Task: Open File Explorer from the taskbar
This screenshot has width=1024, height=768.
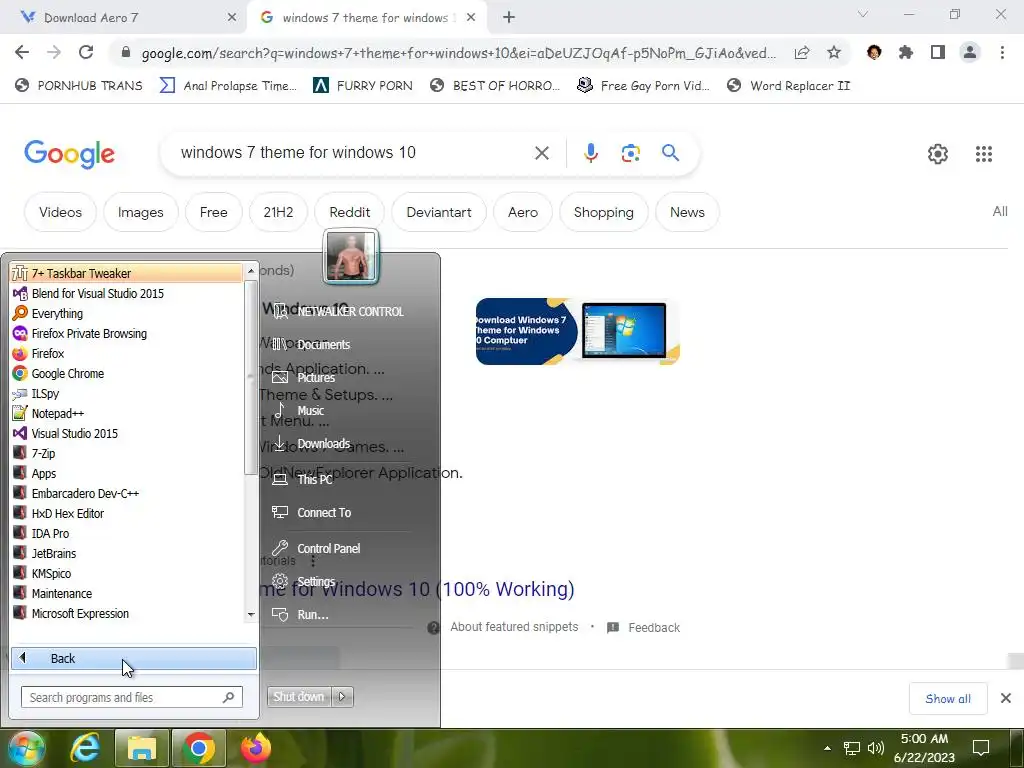Action: [142, 748]
